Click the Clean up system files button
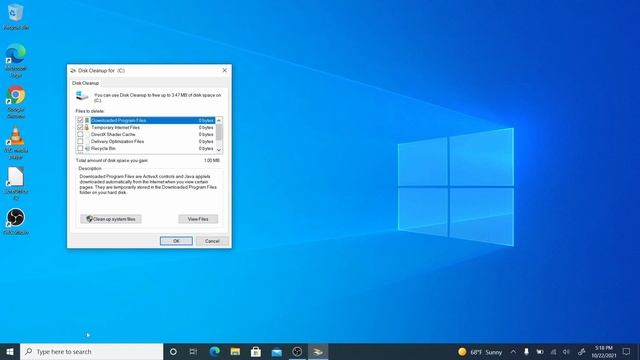 pos(111,219)
